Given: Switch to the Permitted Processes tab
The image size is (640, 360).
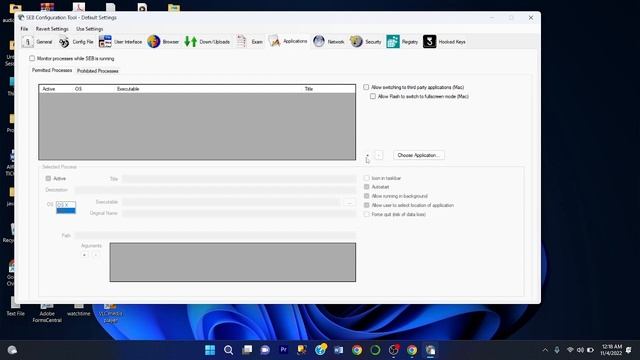Looking at the screenshot, I should pyautogui.click(x=52, y=70).
